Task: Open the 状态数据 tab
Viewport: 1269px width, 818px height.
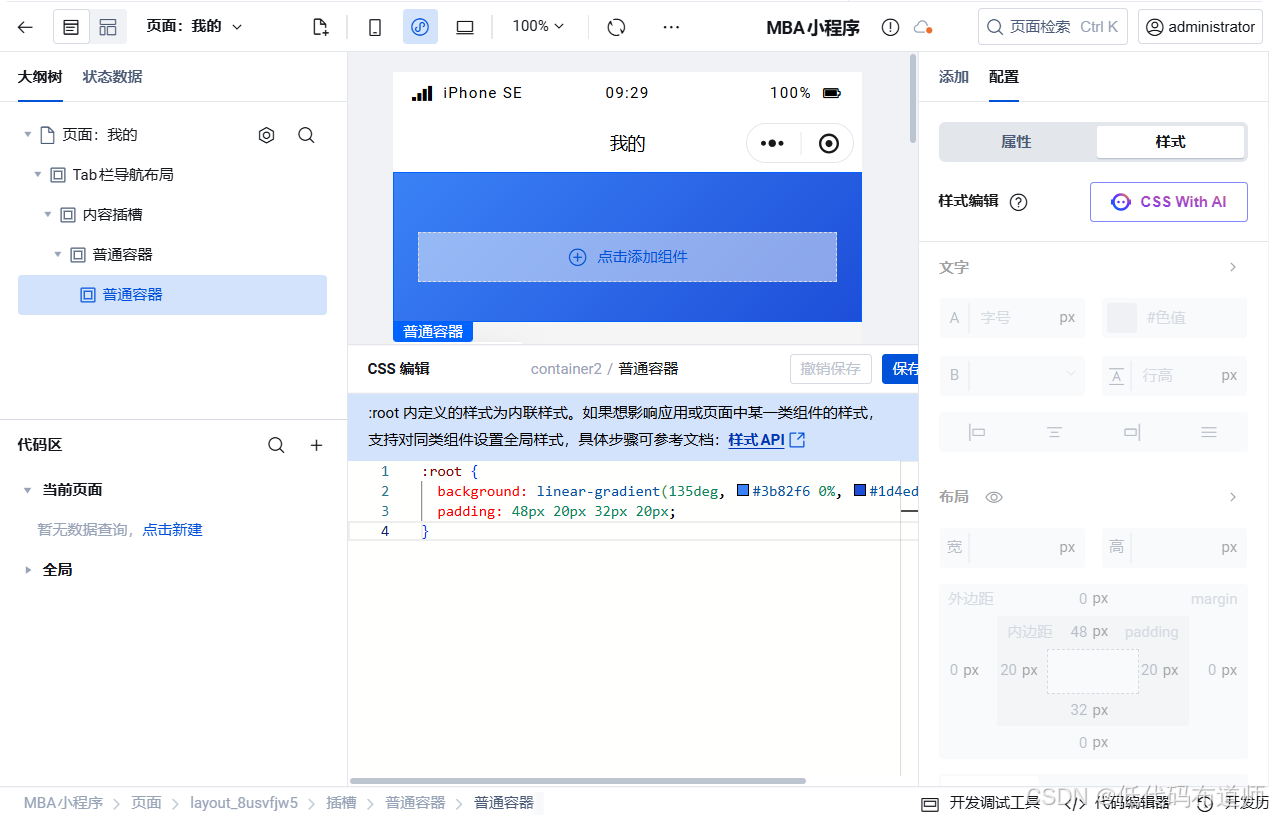Action: [113, 76]
